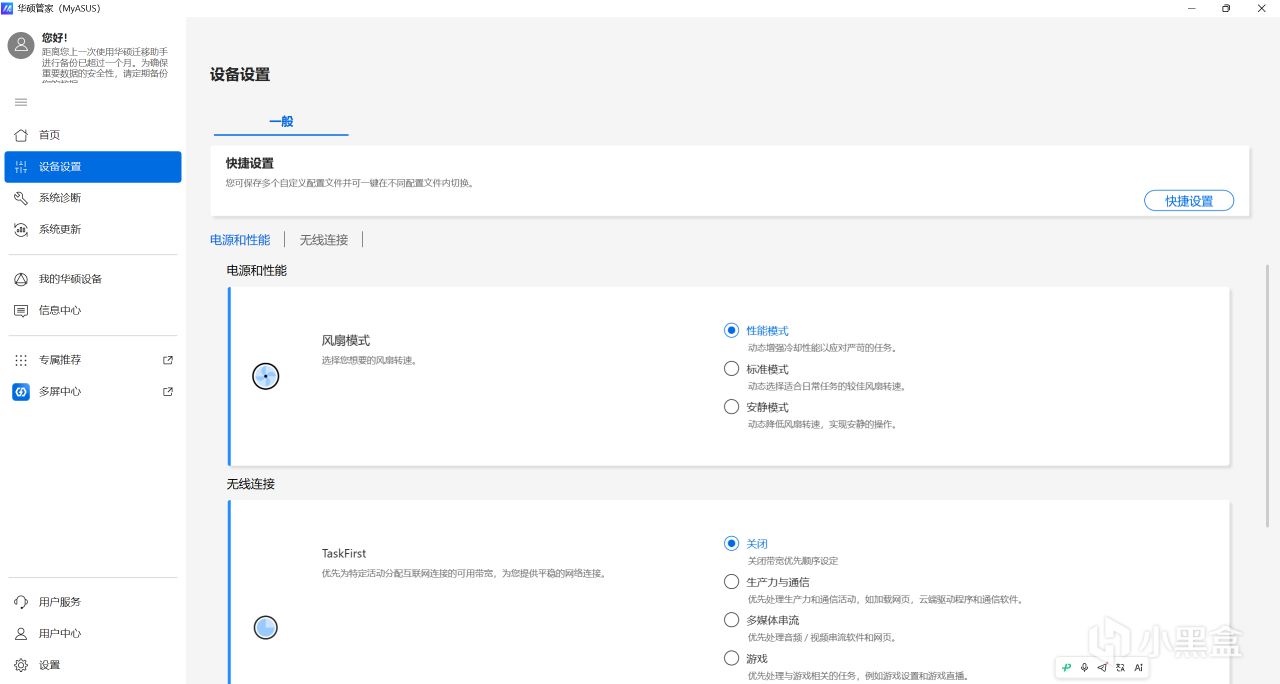The height and width of the screenshot is (684, 1280).
Task: Click the update gauge icon for 系统更新
Action: pos(21,229)
